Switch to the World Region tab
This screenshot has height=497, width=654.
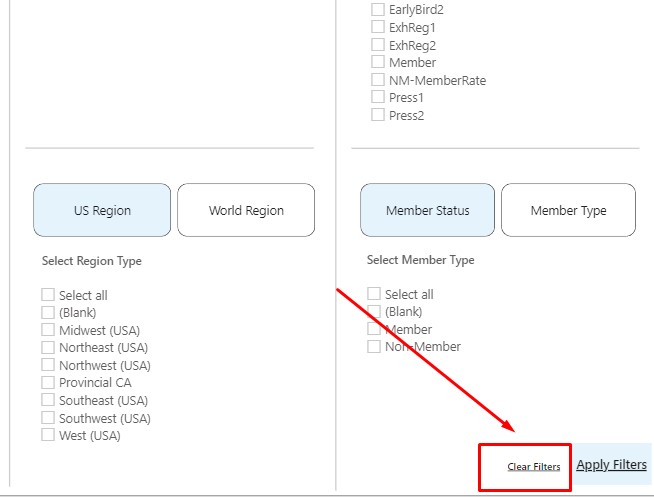click(246, 210)
